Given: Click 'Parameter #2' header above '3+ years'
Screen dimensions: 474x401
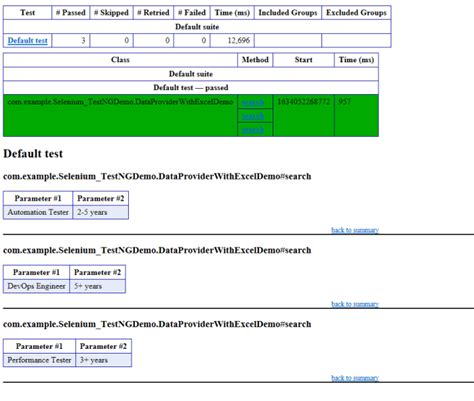Looking at the screenshot, I should pyautogui.click(x=104, y=346).
